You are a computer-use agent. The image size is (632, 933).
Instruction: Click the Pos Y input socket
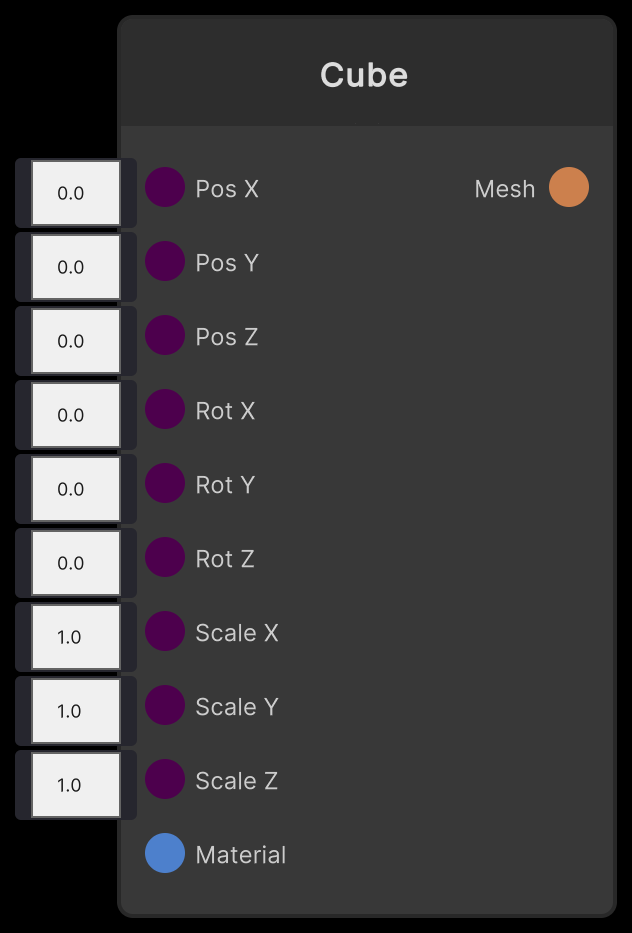[165, 262]
